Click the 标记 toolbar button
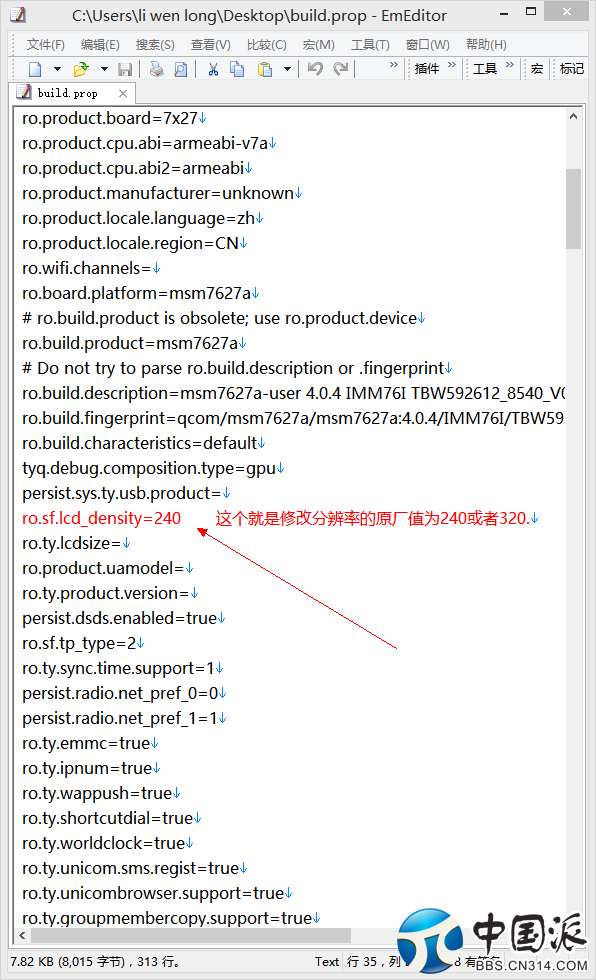This screenshot has width=596, height=980. point(572,69)
